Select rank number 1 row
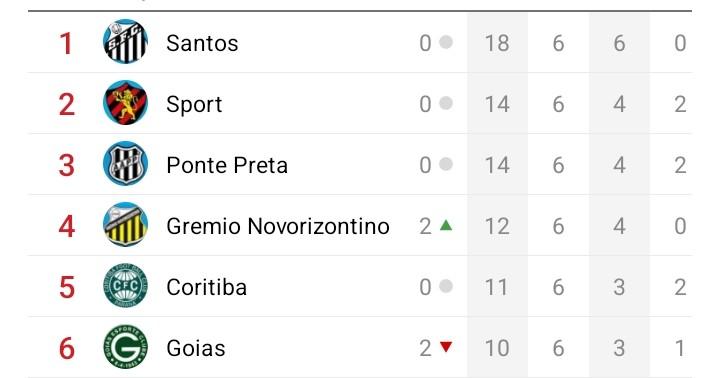The width and height of the screenshot is (720, 378). 360,42
